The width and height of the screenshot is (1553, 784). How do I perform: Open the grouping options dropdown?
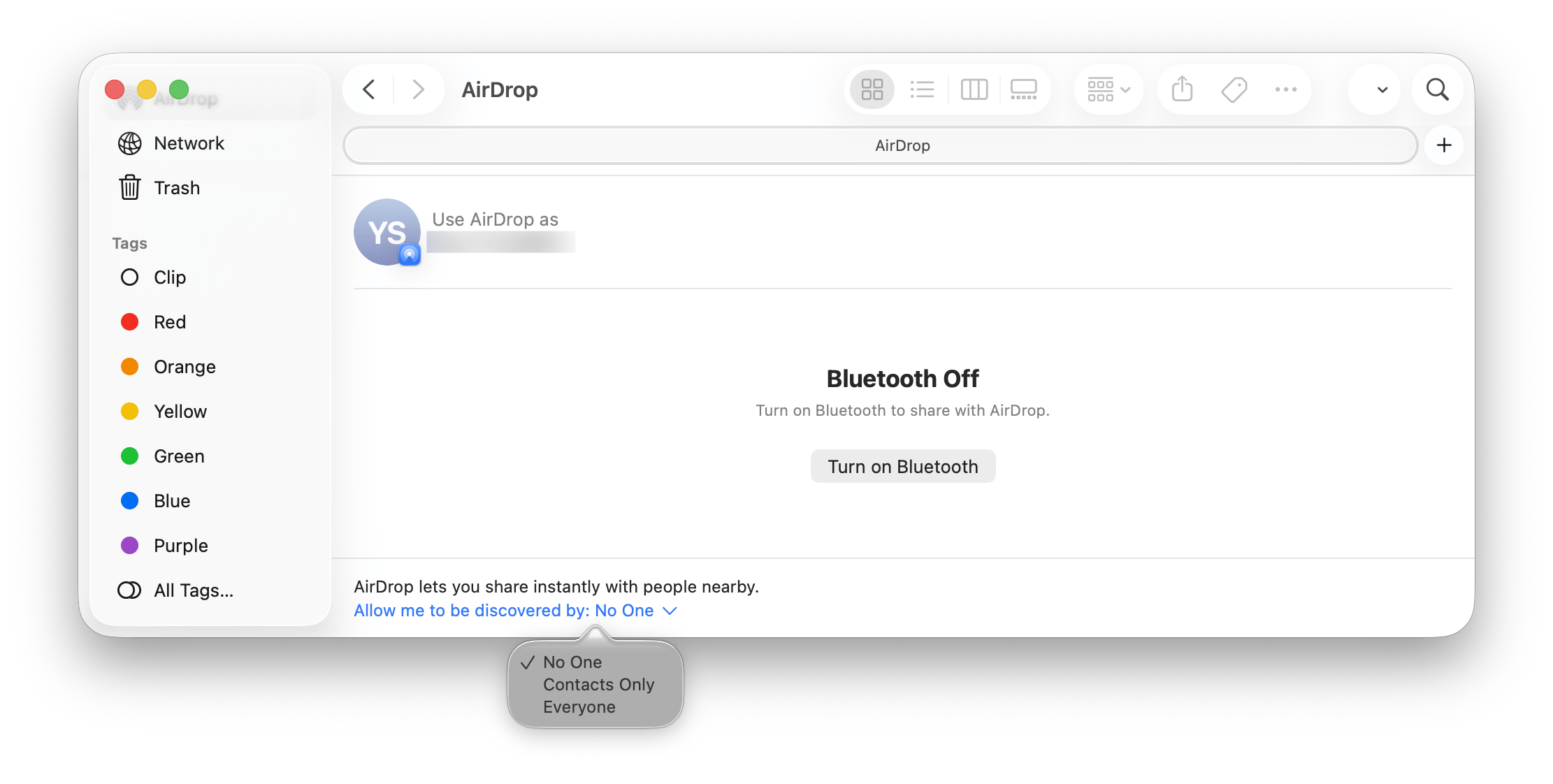point(1108,89)
